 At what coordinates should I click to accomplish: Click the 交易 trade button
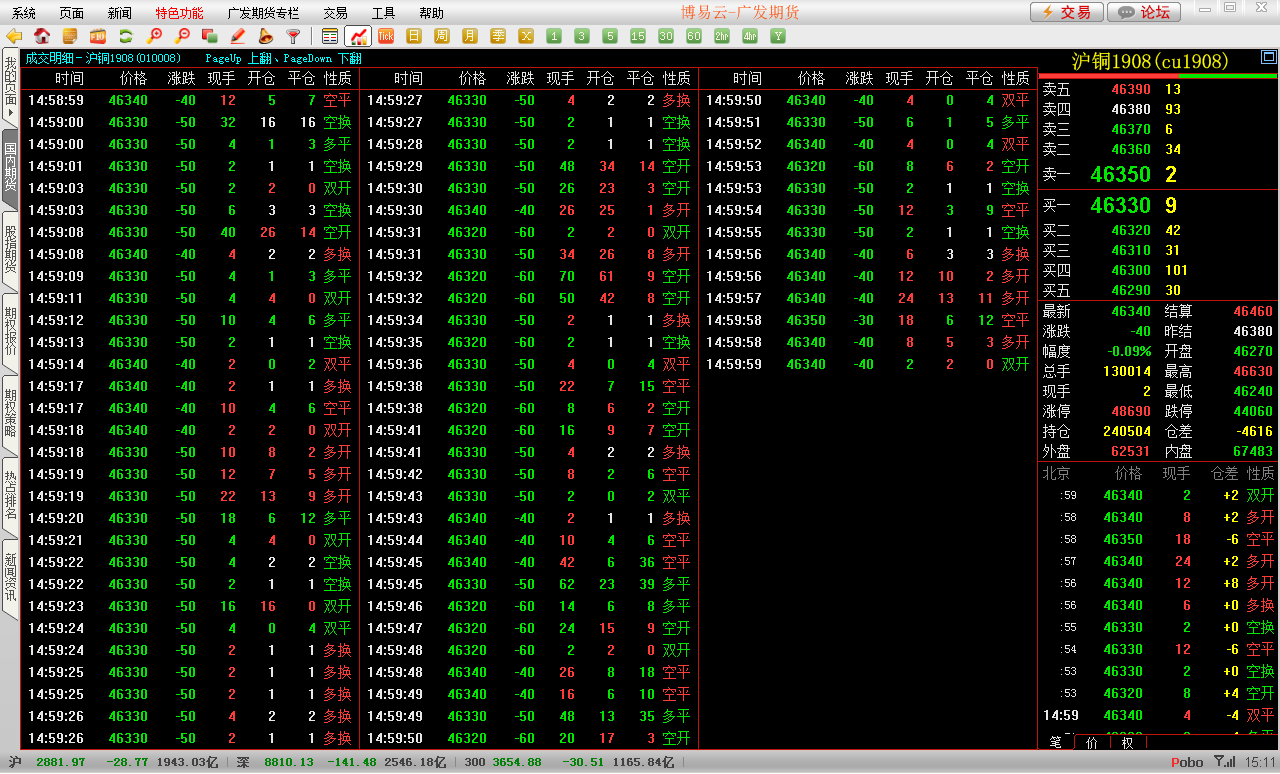[x=1067, y=12]
